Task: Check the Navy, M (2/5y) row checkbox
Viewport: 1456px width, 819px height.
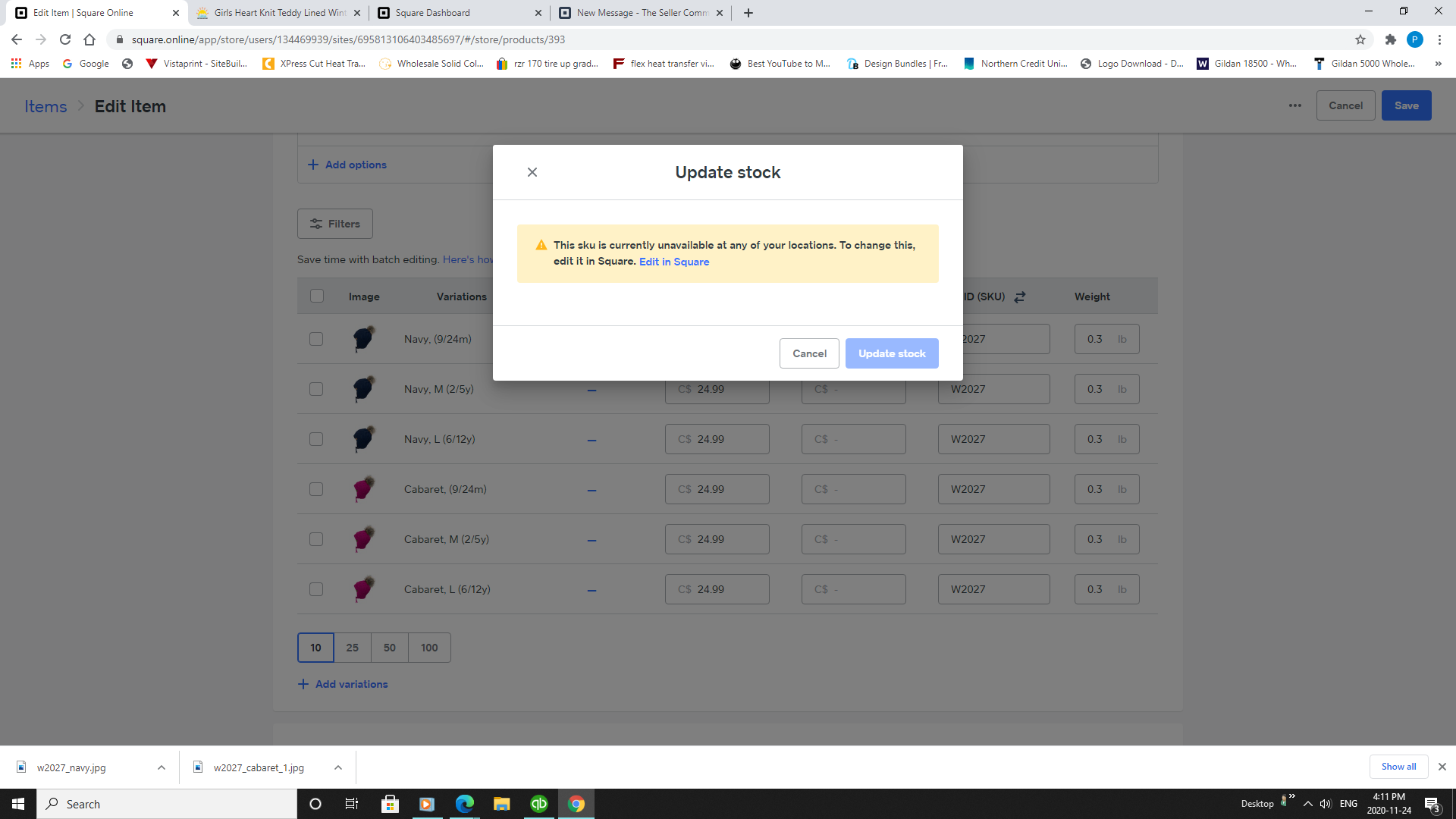Action: pyautogui.click(x=316, y=389)
